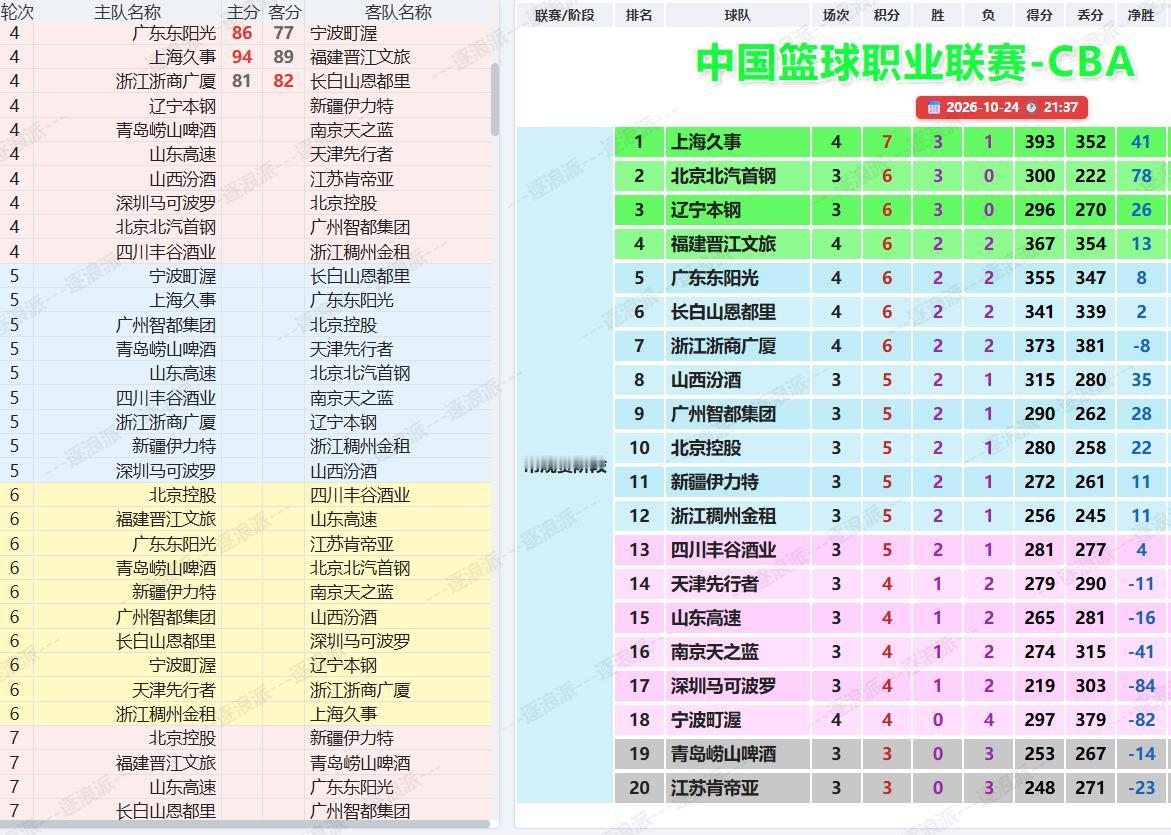Select 浙江浙商广厦 in the rank 7 standings row

click(723, 346)
